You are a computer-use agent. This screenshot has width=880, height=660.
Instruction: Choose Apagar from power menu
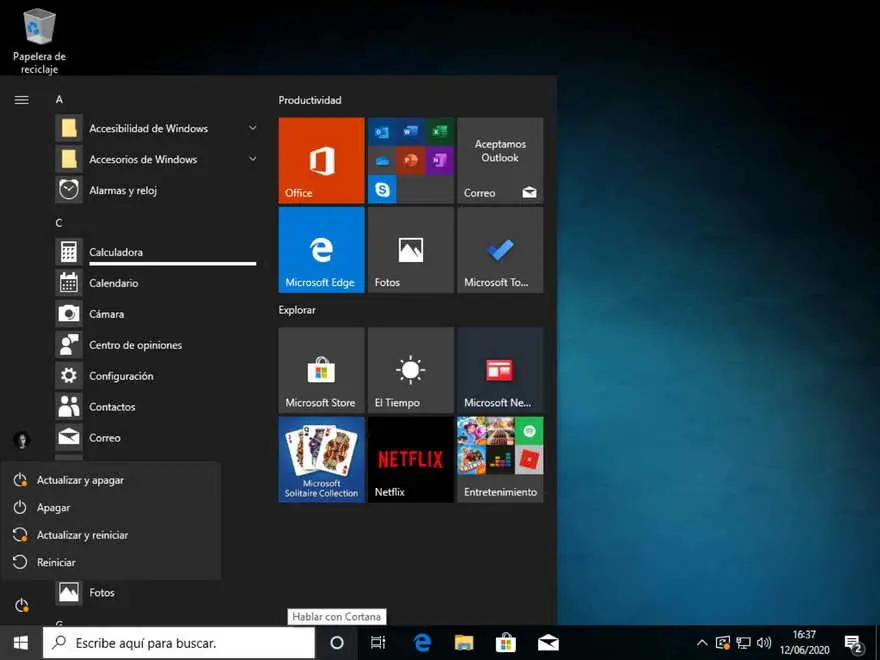(x=111, y=507)
